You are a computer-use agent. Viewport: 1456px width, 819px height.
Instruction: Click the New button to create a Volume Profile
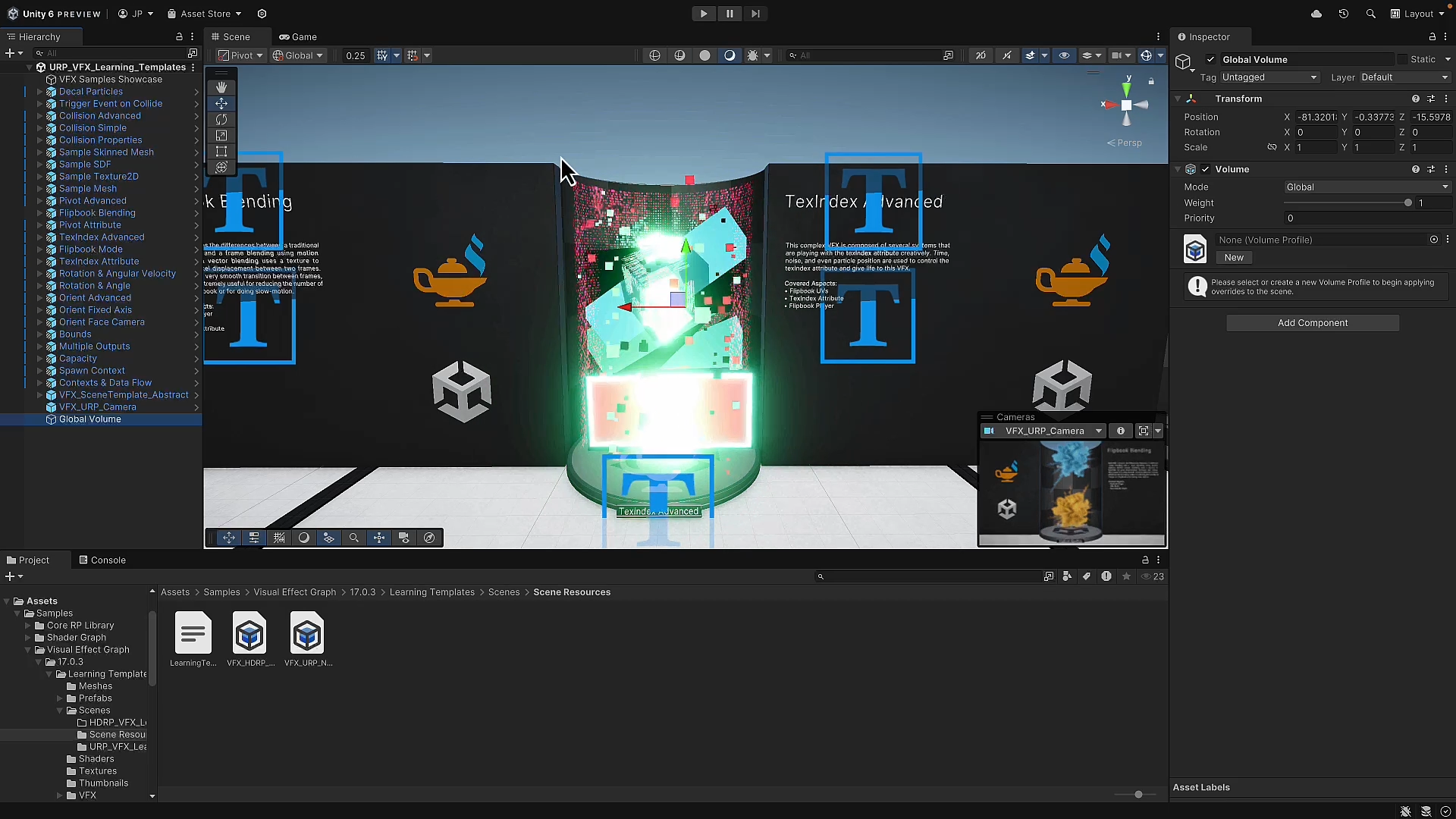1233,258
